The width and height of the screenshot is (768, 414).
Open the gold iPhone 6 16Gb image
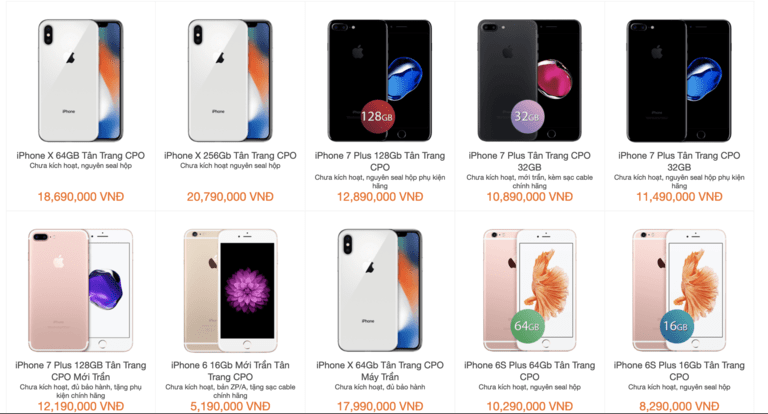point(230,290)
